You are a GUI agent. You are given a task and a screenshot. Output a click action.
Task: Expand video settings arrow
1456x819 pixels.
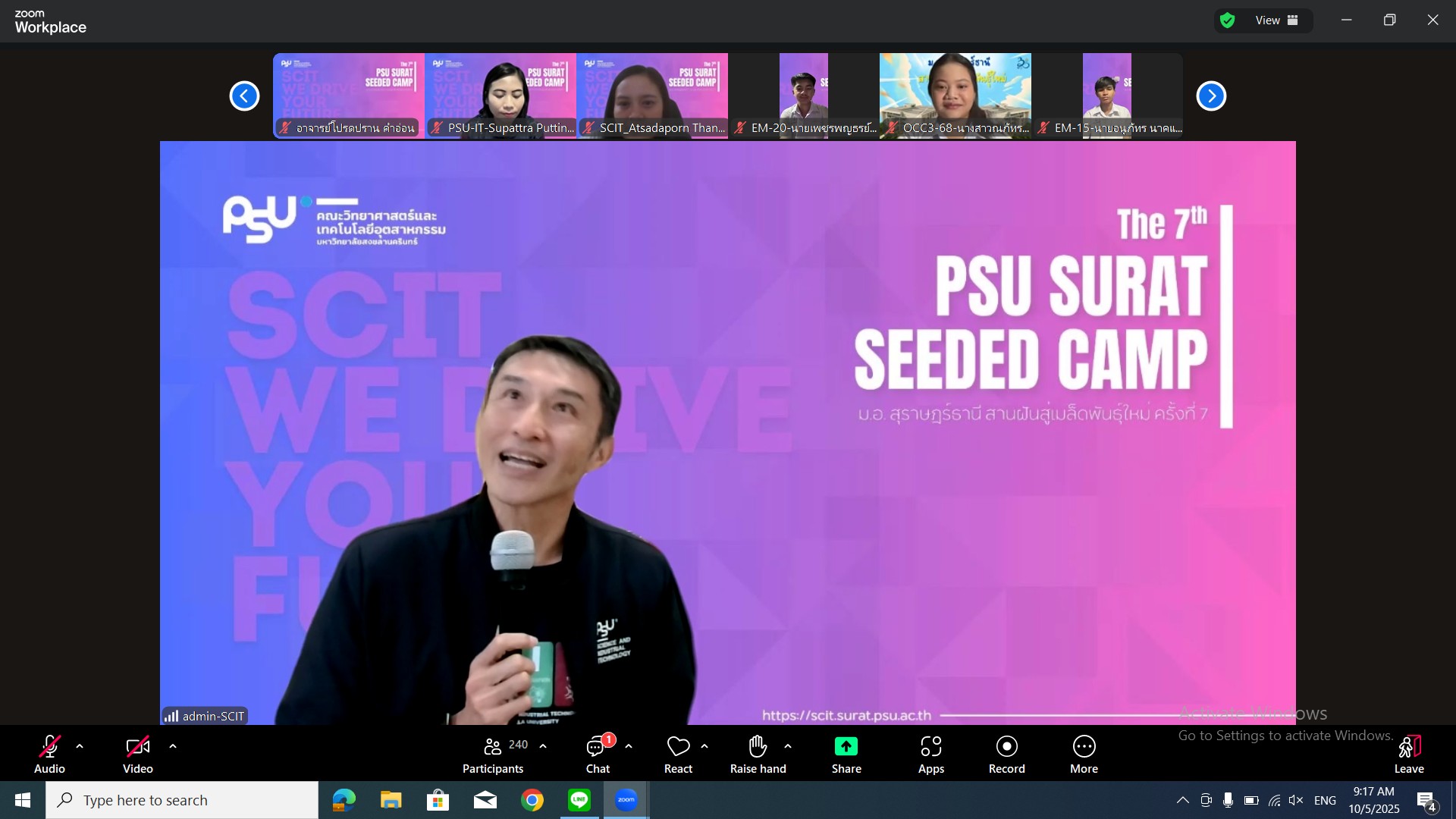[x=173, y=747]
